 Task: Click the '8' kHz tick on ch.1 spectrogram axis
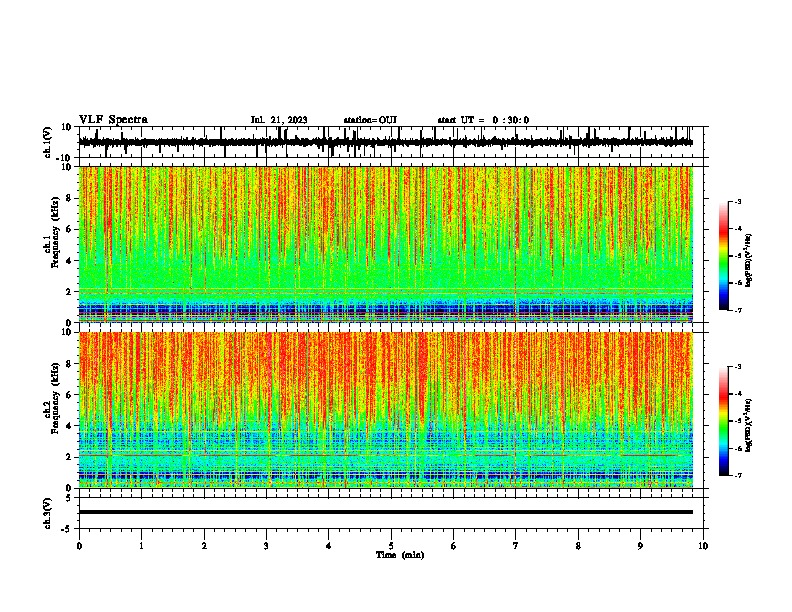pyautogui.click(x=70, y=198)
